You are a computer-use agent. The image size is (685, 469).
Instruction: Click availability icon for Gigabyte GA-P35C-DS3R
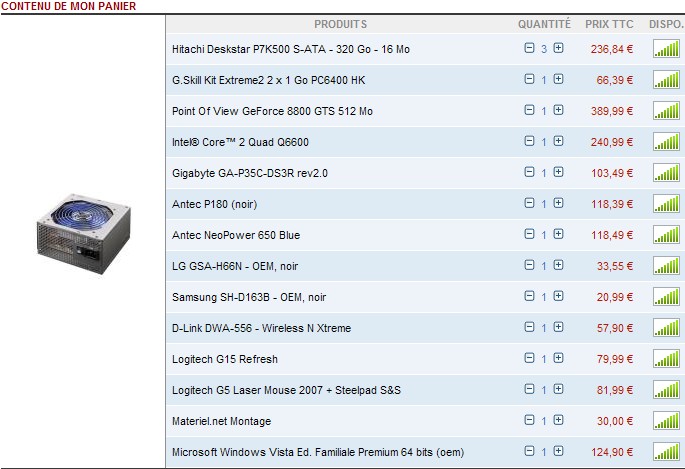click(x=666, y=172)
